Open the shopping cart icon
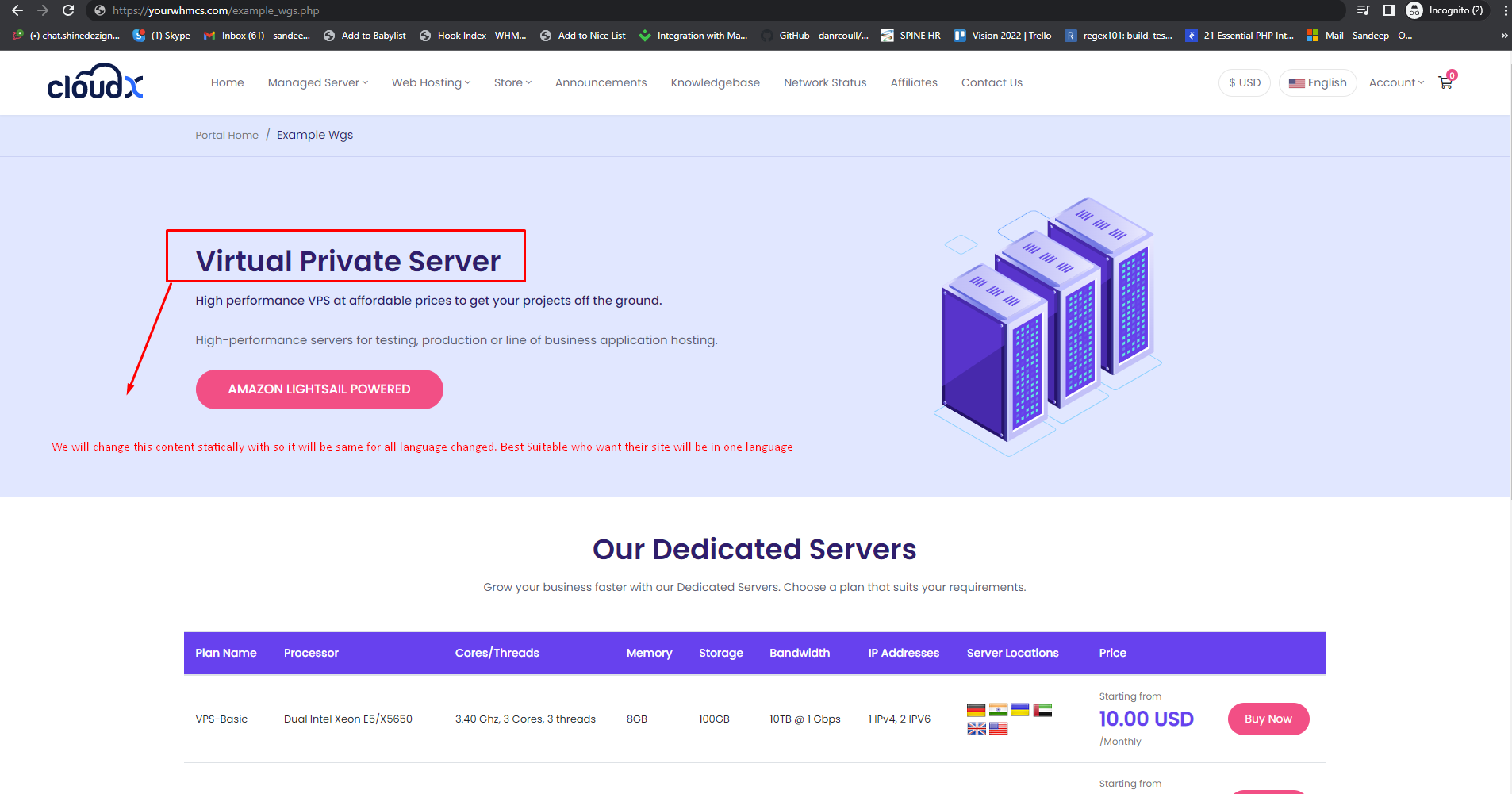Viewport: 1512px width, 794px height. coord(1445,82)
